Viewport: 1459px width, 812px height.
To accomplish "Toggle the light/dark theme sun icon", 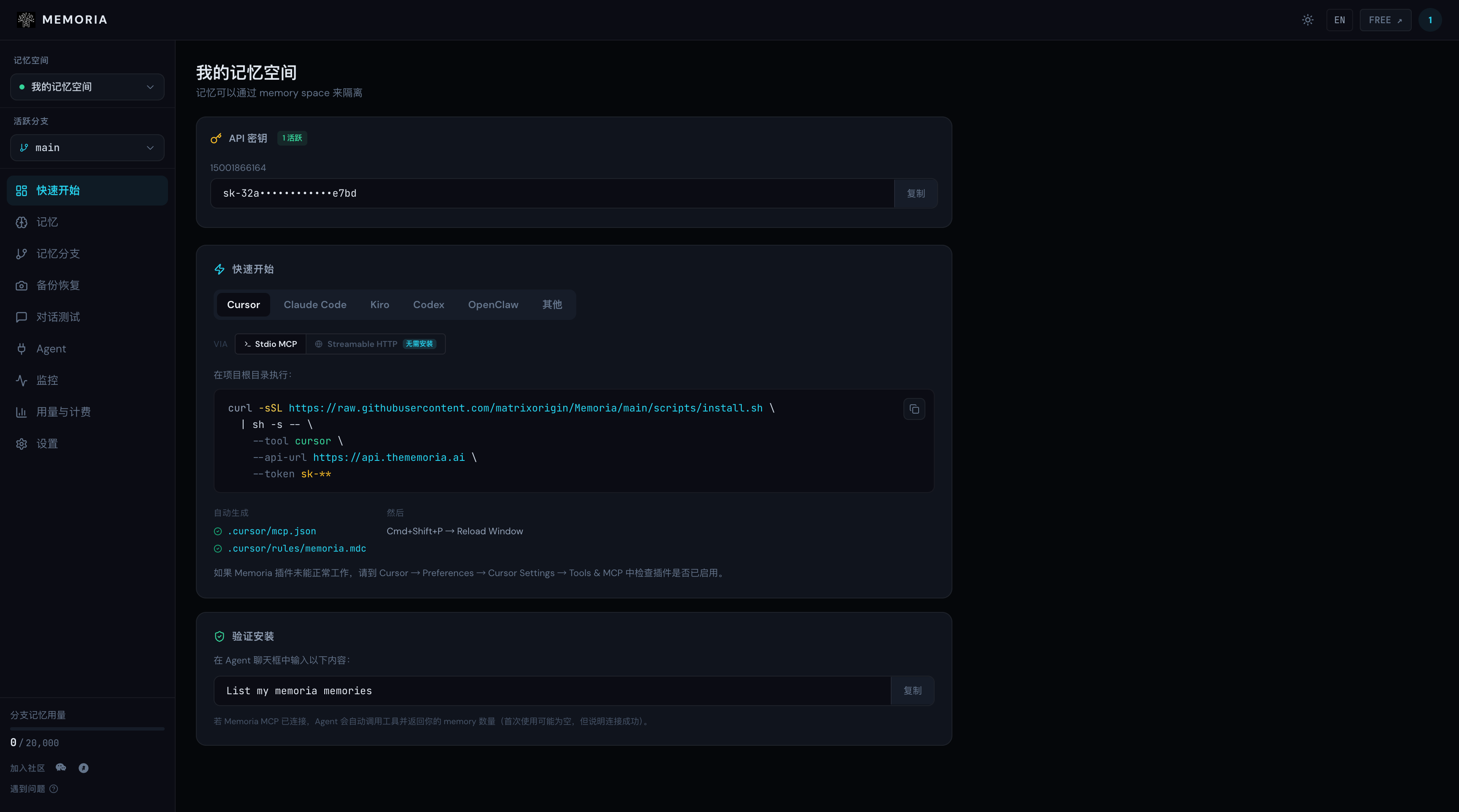I will (x=1307, y=20).
